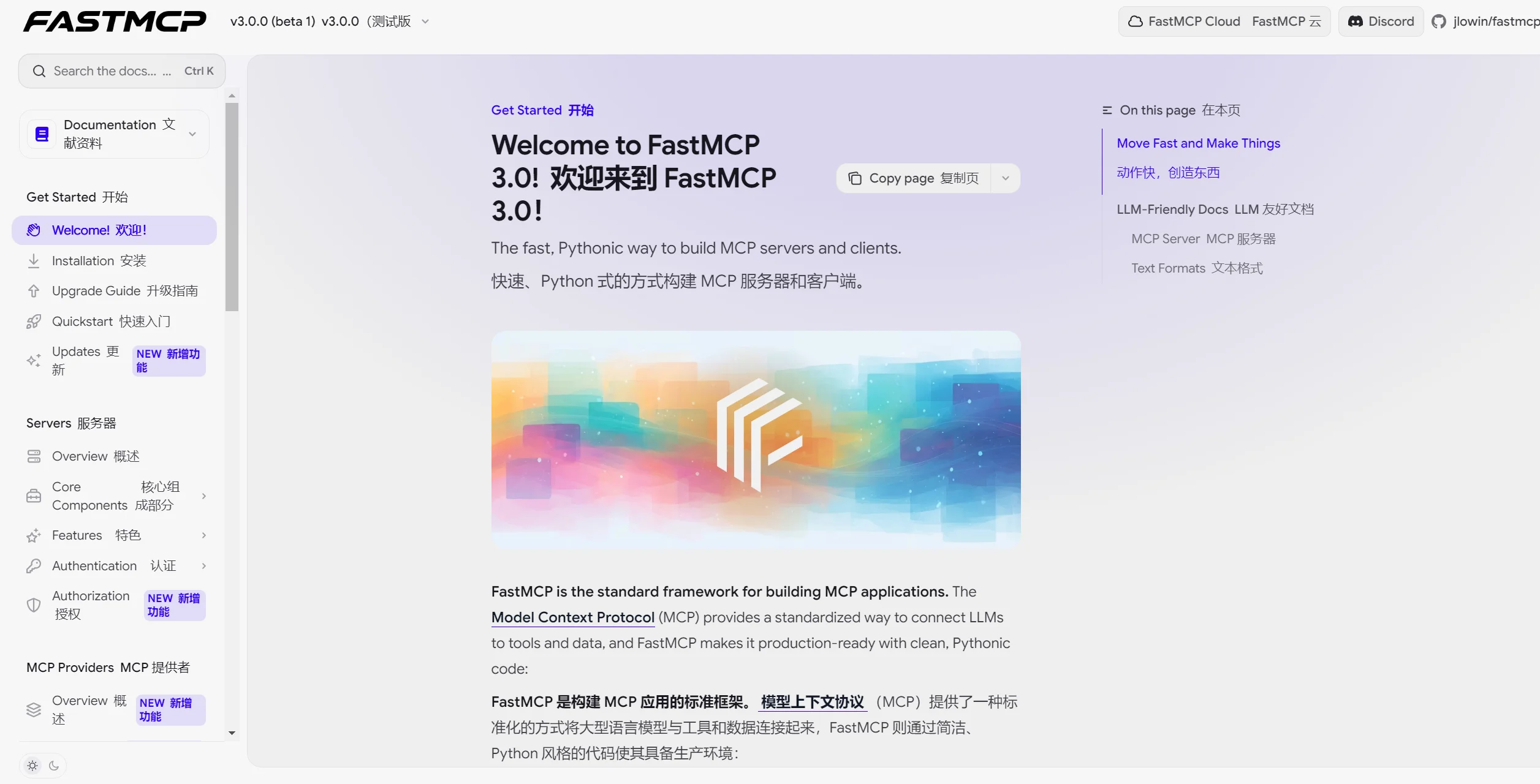Click the Quickstart link icon
The width and height of the screenshot is (1540, 784).
[34, 321]
